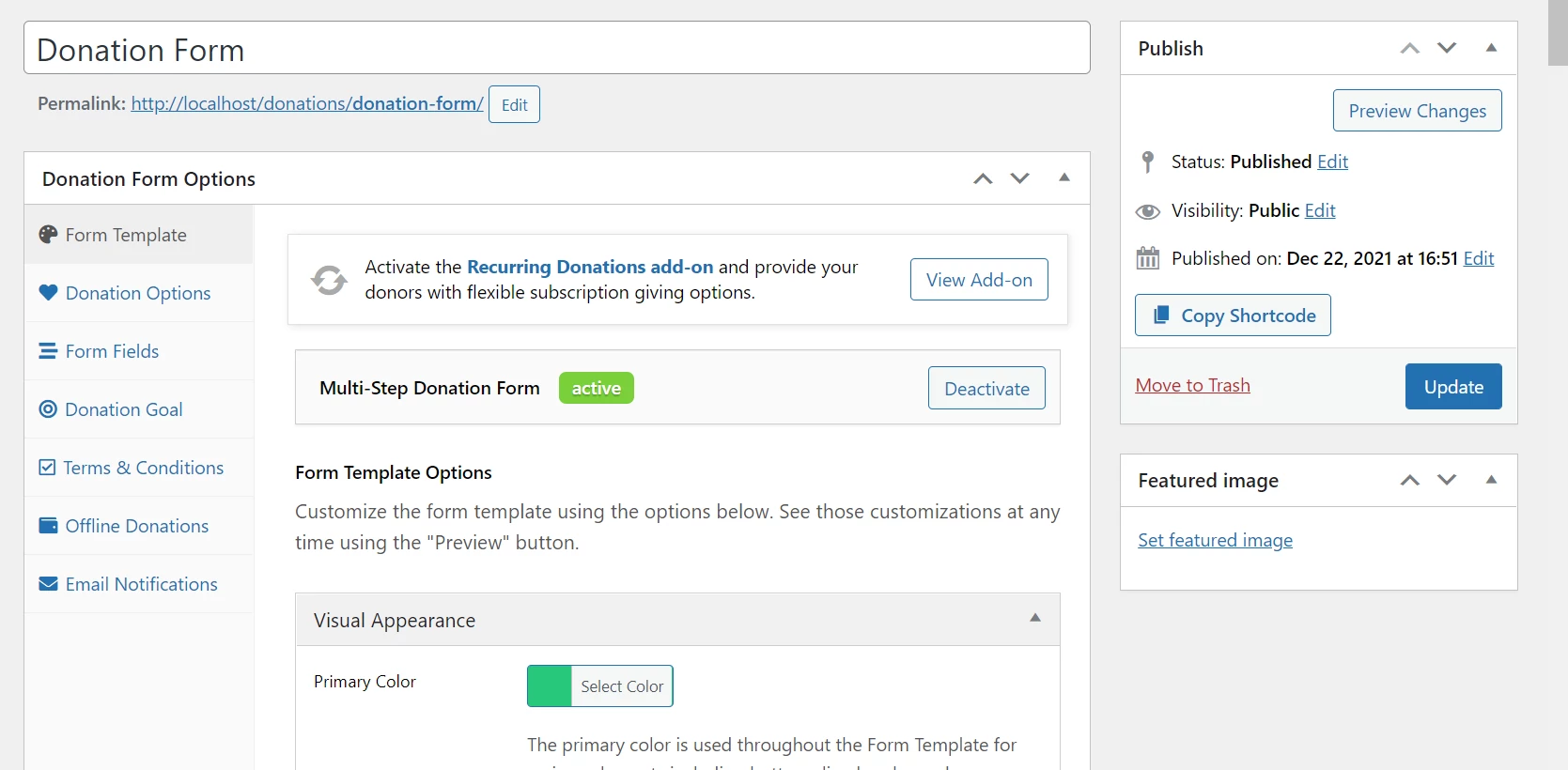Move Publish panel down
The height and width of the screenshot is (770, 1568).
(x=1447, y=48)
